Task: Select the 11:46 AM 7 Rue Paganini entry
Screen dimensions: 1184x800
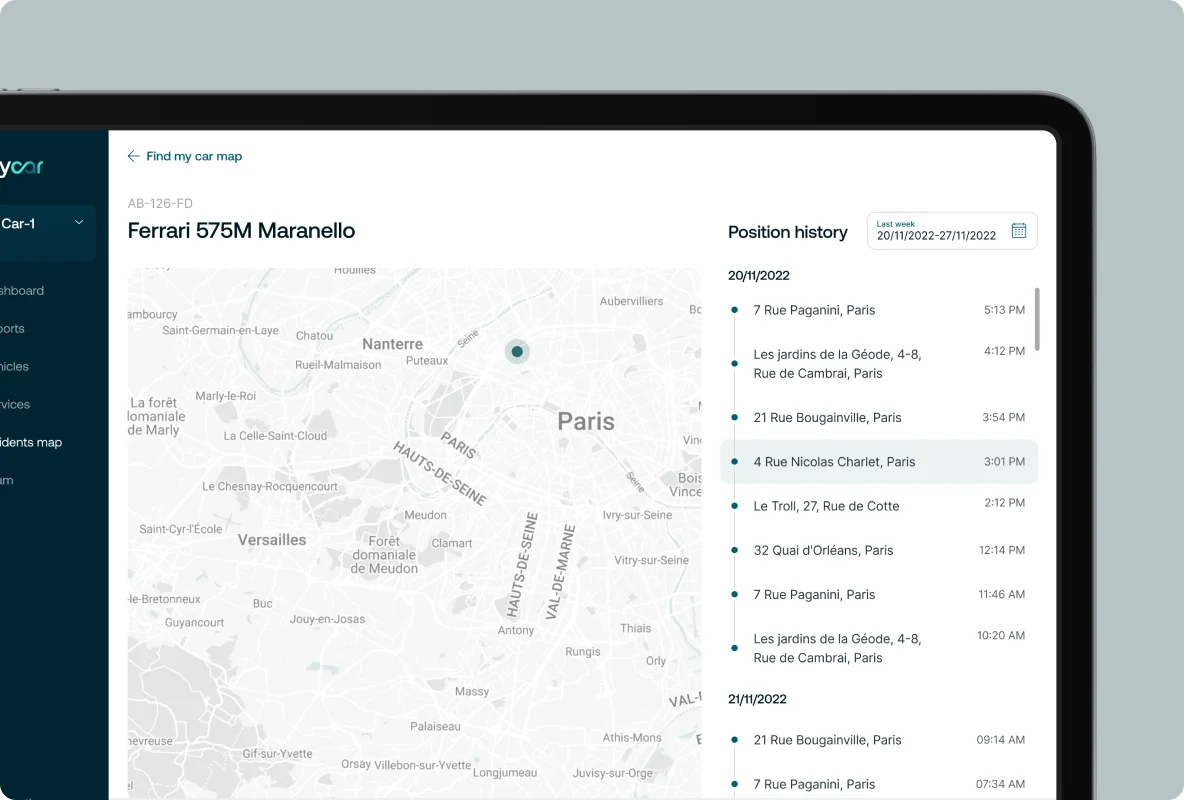Action: point(878,595)
